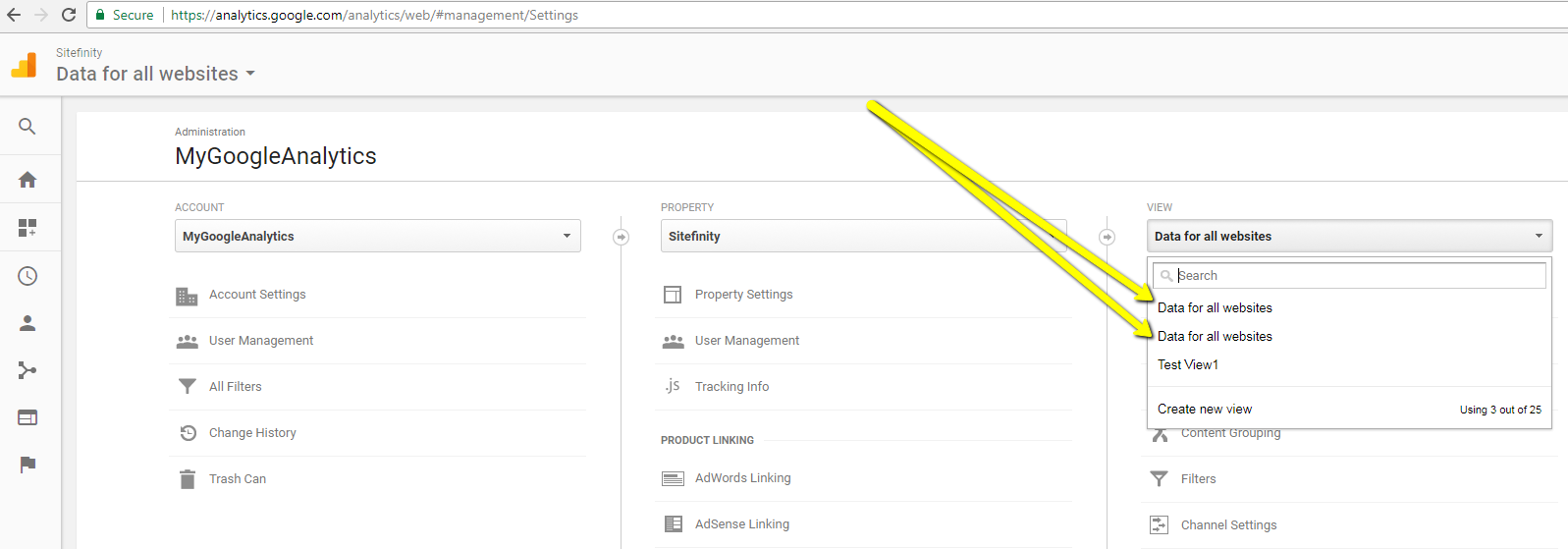1568x549 pixels.
Task: Click the Property Settings window icon
Action: (673, 295)
